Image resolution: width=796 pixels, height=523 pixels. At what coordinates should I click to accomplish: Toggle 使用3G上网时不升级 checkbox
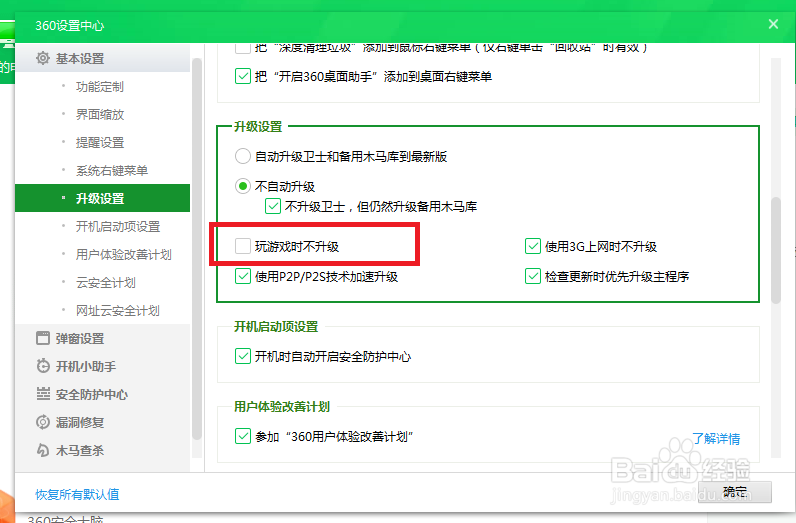(533, 246)
